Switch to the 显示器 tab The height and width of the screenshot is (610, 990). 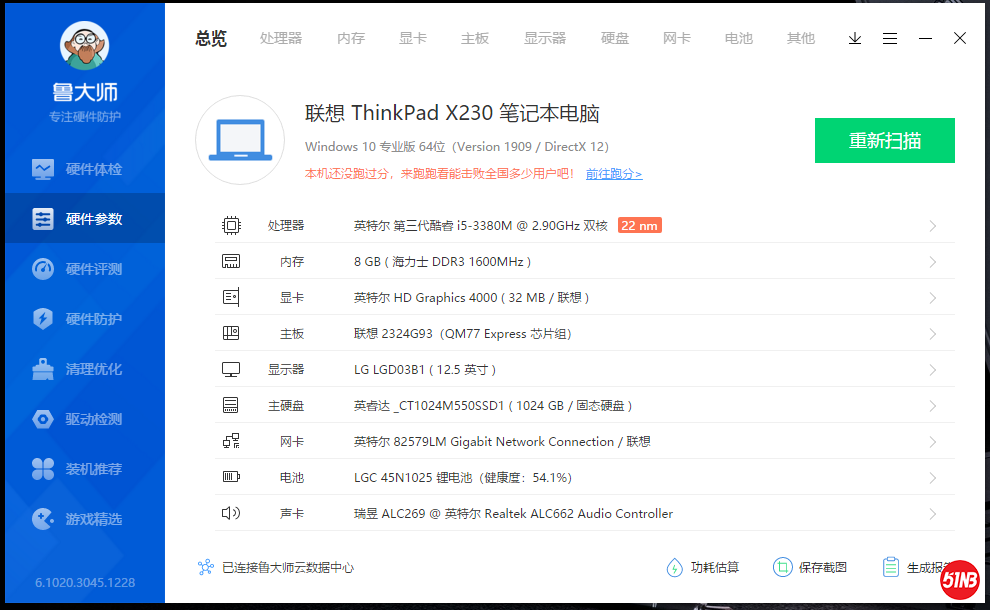545,39
